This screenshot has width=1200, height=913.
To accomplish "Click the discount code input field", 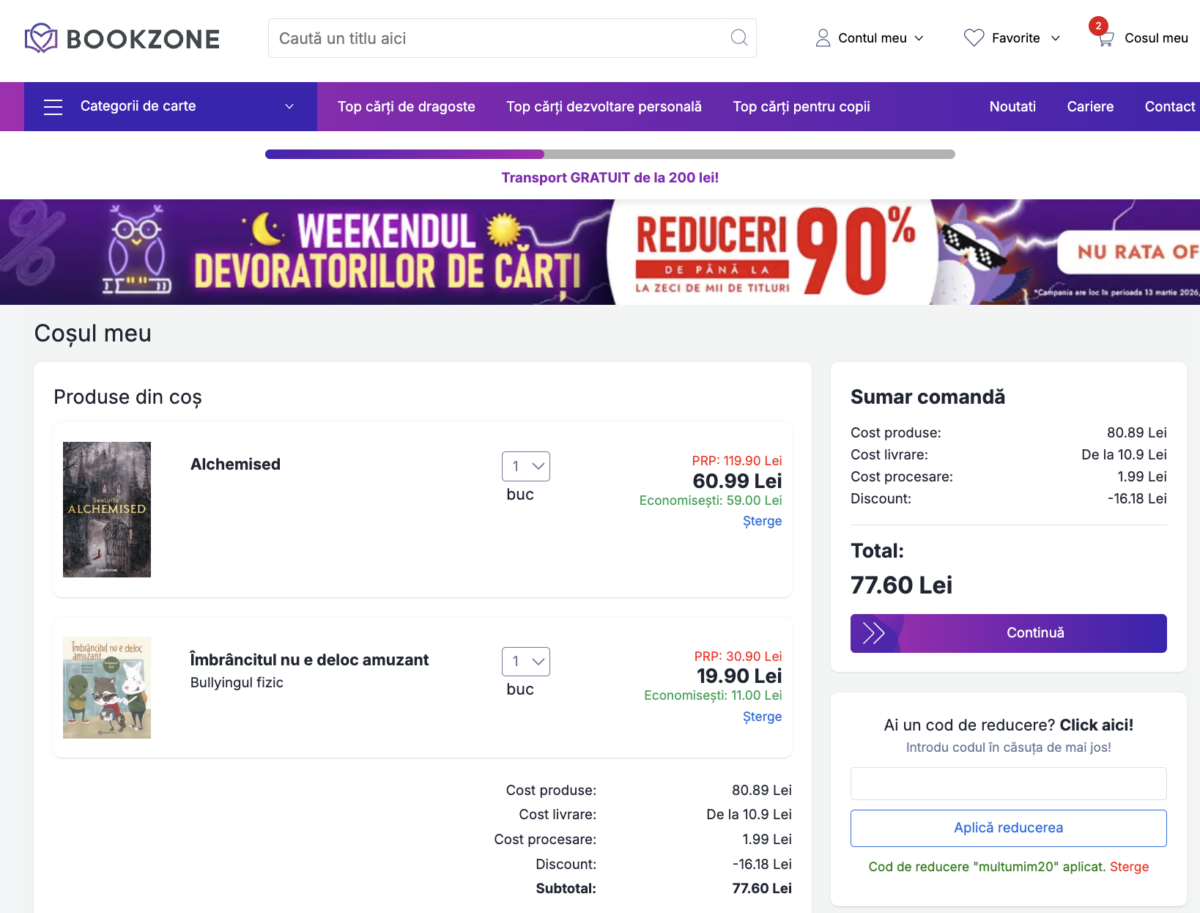I will click(x=1008, y=783).
